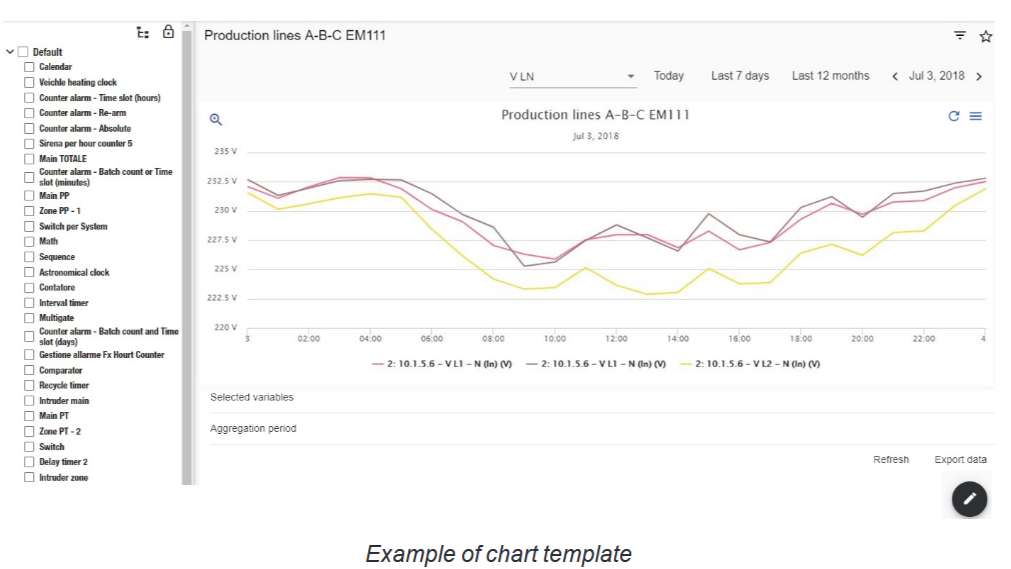Toggle yellow V L2 - N legend series
Image resolution: width=1011 pixels, height=569 pixels.
(751, 364)
